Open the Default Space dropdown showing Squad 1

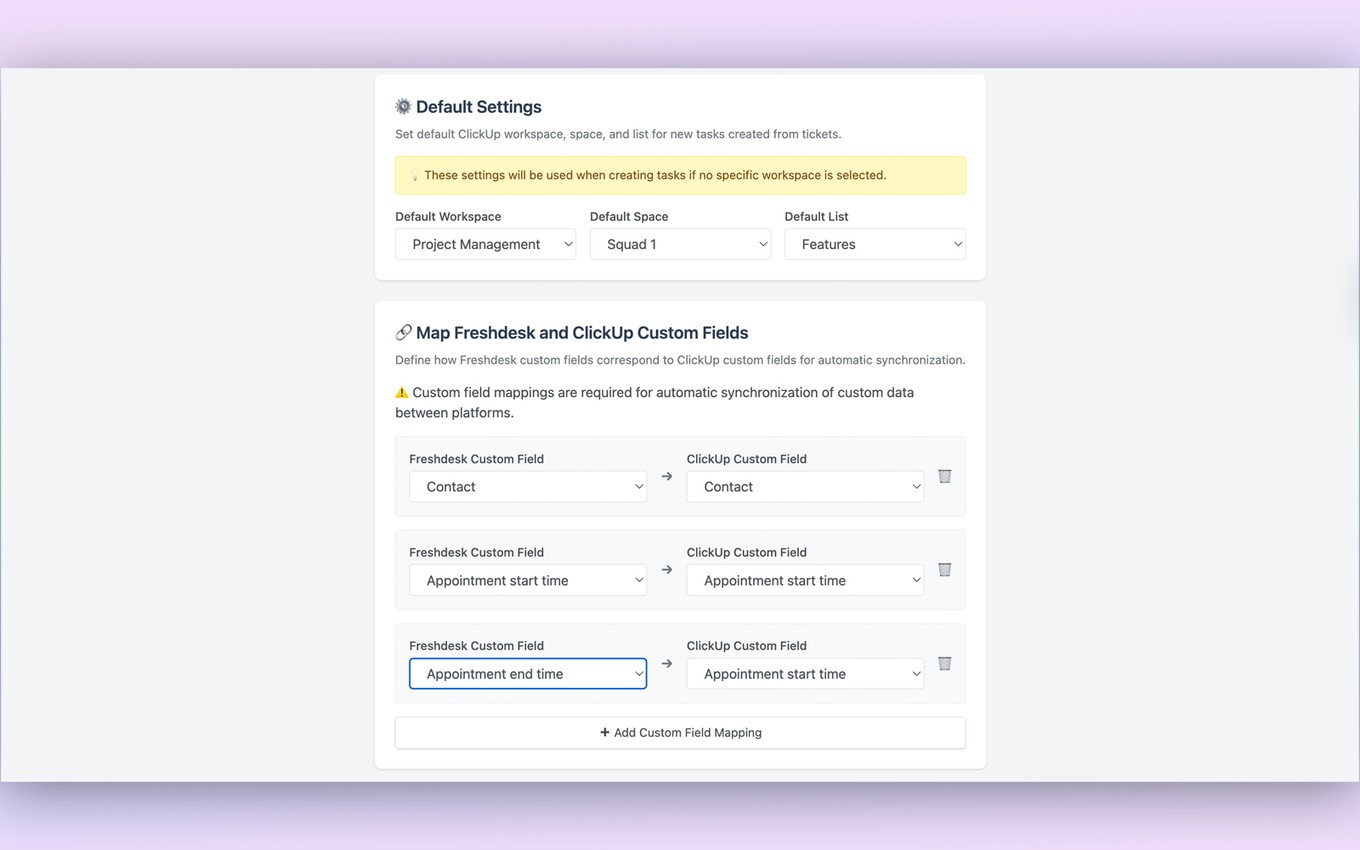(x=680, y=244)
